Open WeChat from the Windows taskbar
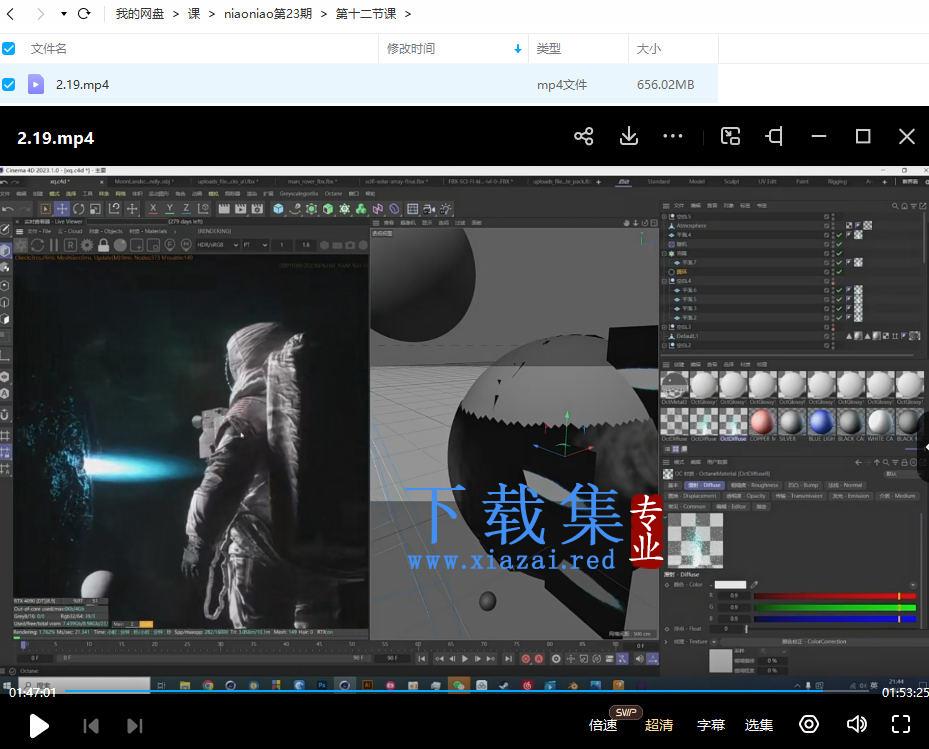The width and height of the screenshot is (929, 749). point(459,685)
